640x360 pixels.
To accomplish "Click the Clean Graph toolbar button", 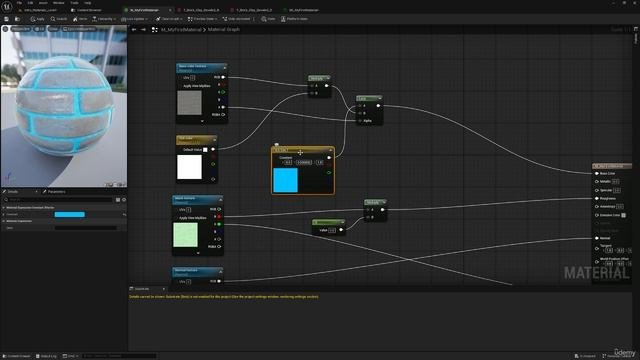I will (169, 19).
